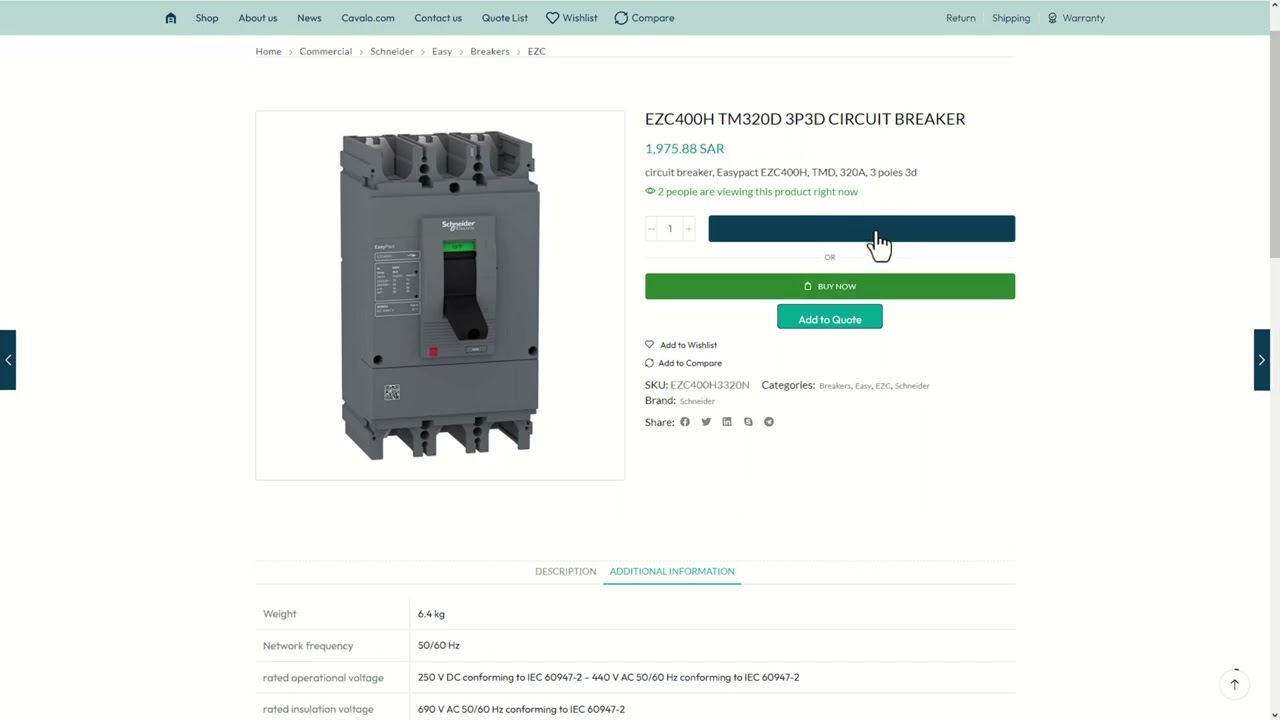The width and height of the screenshot is (1280, 720).
Task: Open EZC category link under SKU
Action: [883, 386]
